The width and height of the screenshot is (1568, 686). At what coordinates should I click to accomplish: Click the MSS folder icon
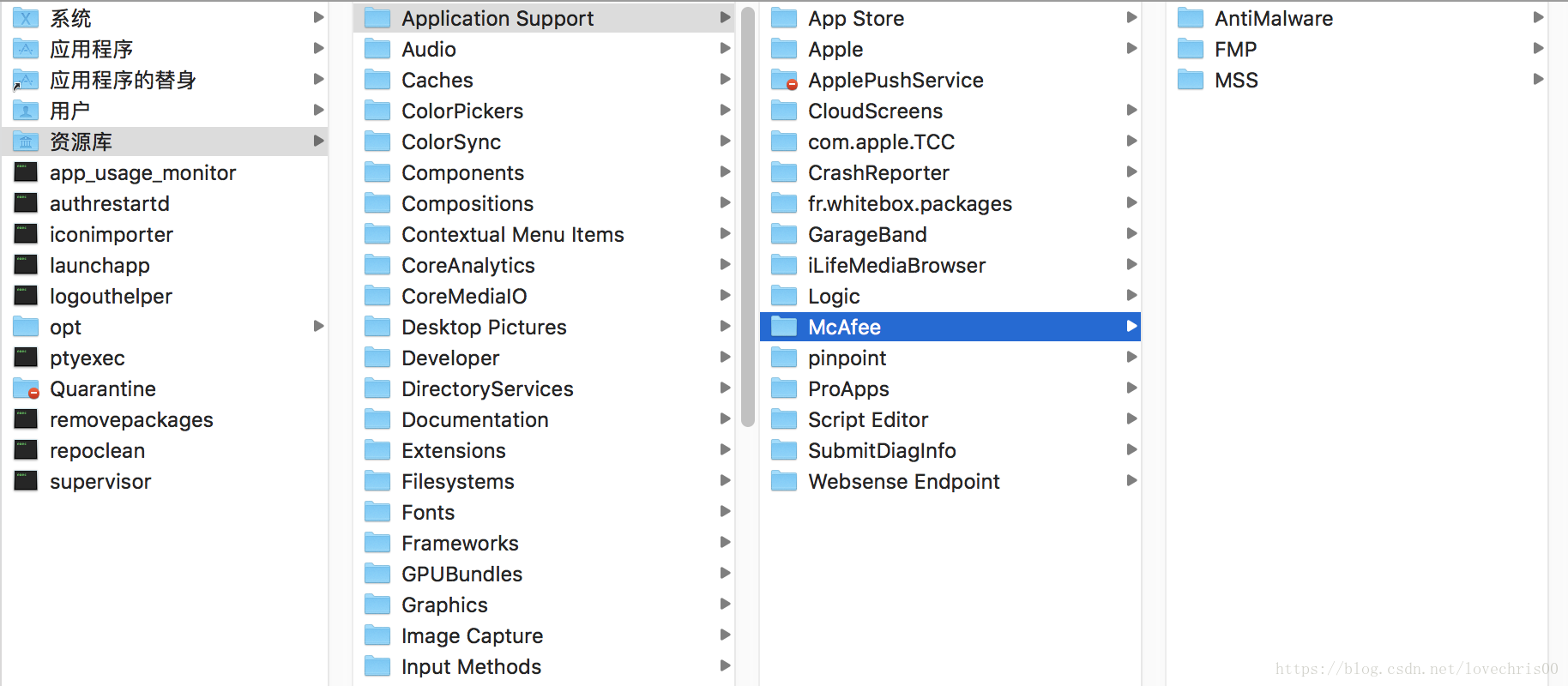(x=1191, y=80)
